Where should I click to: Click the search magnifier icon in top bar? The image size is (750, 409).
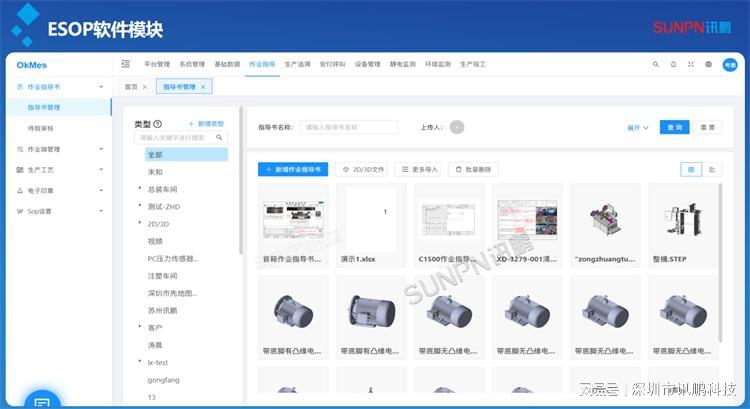coord(656,64)
